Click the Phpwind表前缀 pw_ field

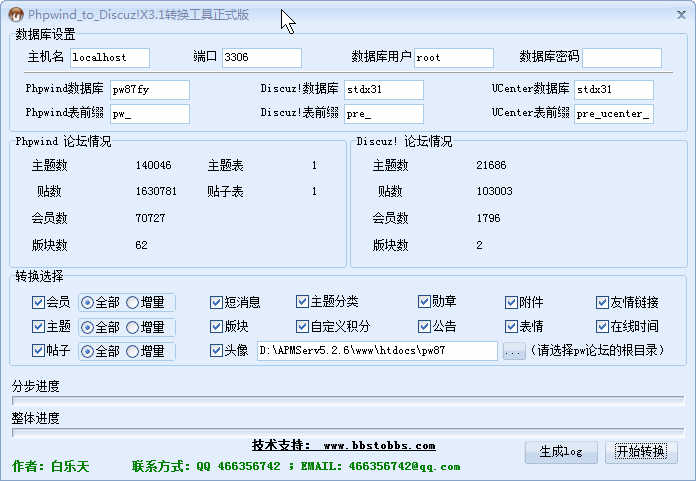(x=150, y=114)
